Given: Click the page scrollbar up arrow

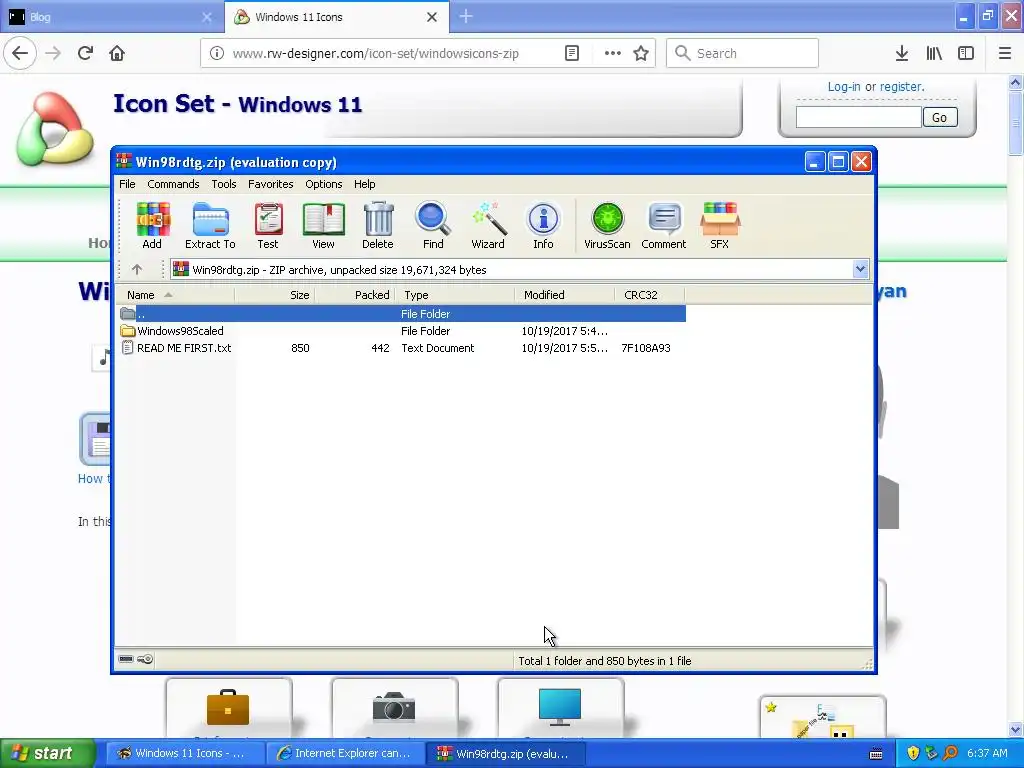Looking at the screenshot, I should 1016,82.
